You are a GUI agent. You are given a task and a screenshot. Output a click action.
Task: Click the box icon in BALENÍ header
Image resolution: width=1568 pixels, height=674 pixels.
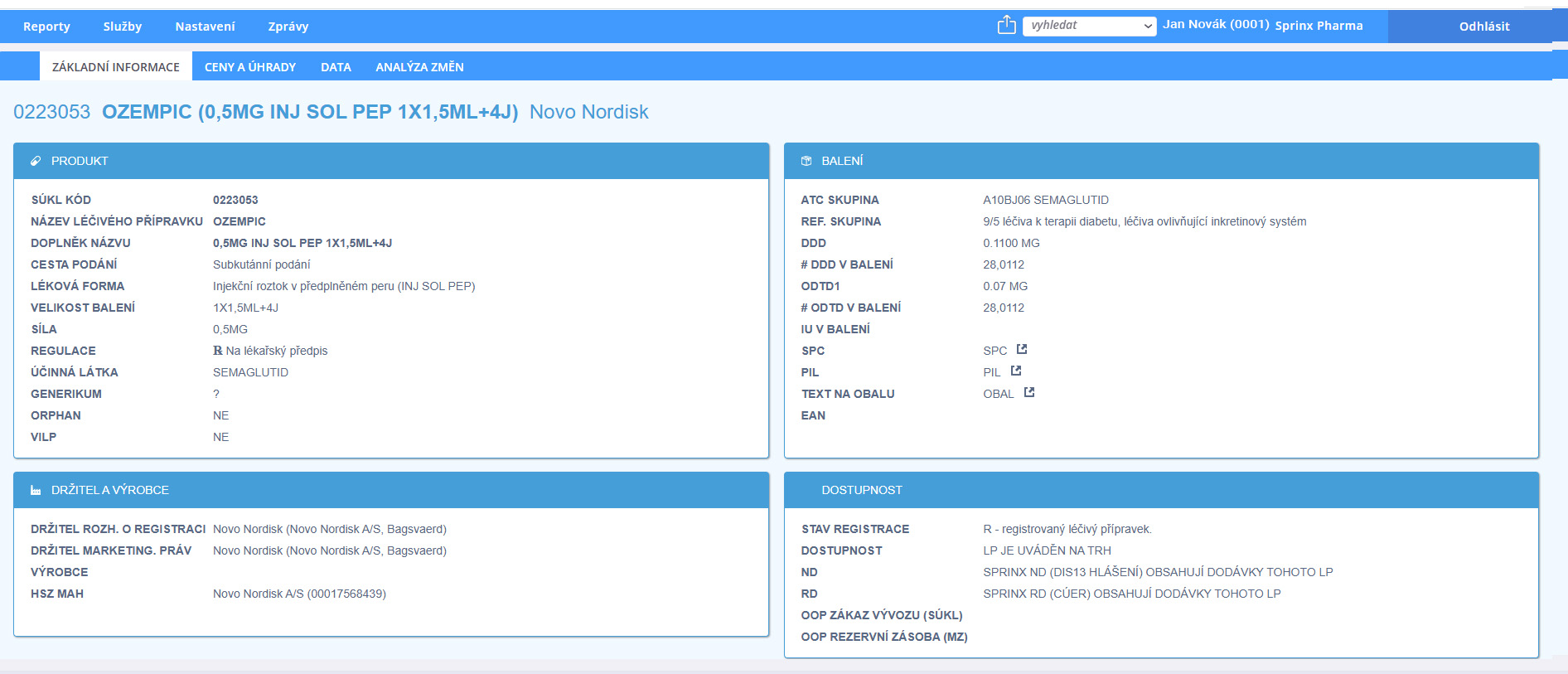click(x=806, y=161)
